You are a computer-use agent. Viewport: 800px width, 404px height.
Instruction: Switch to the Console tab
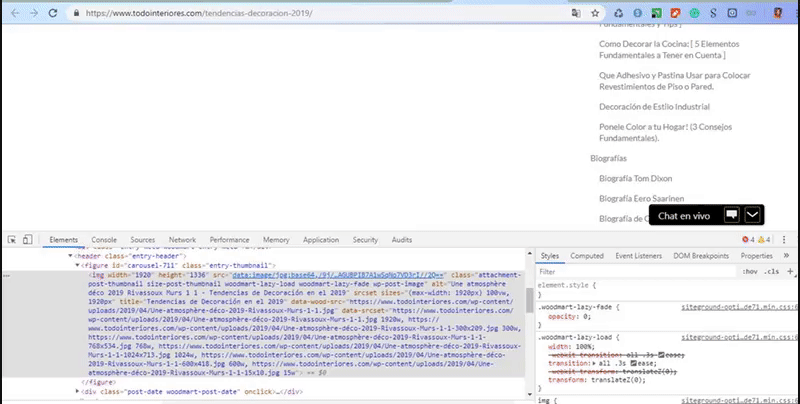click(x=104, y=240)
